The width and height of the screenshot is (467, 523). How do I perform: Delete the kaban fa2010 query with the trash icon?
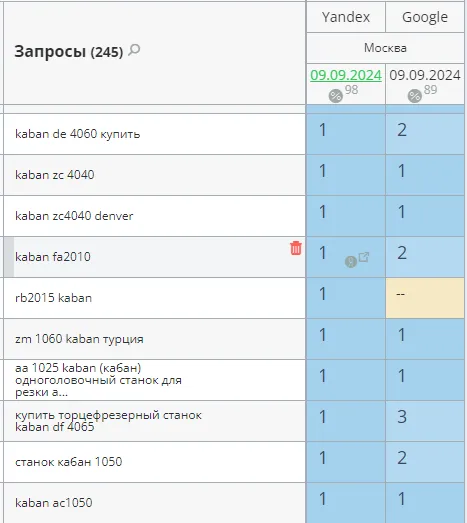[296, 248]
